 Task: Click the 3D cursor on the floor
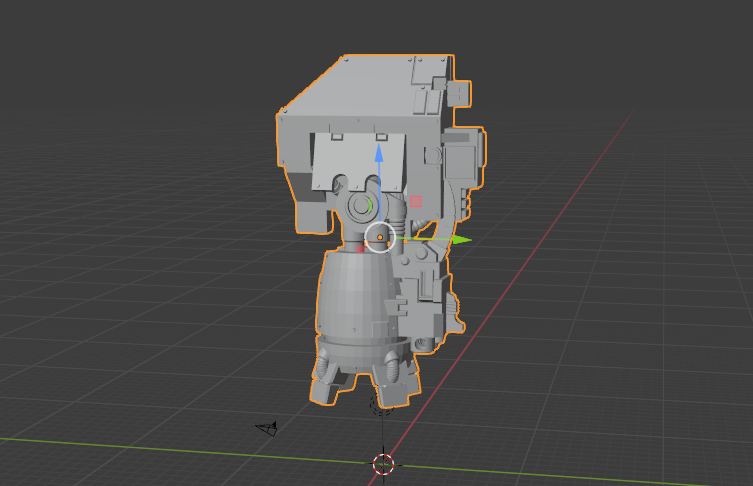383,464
